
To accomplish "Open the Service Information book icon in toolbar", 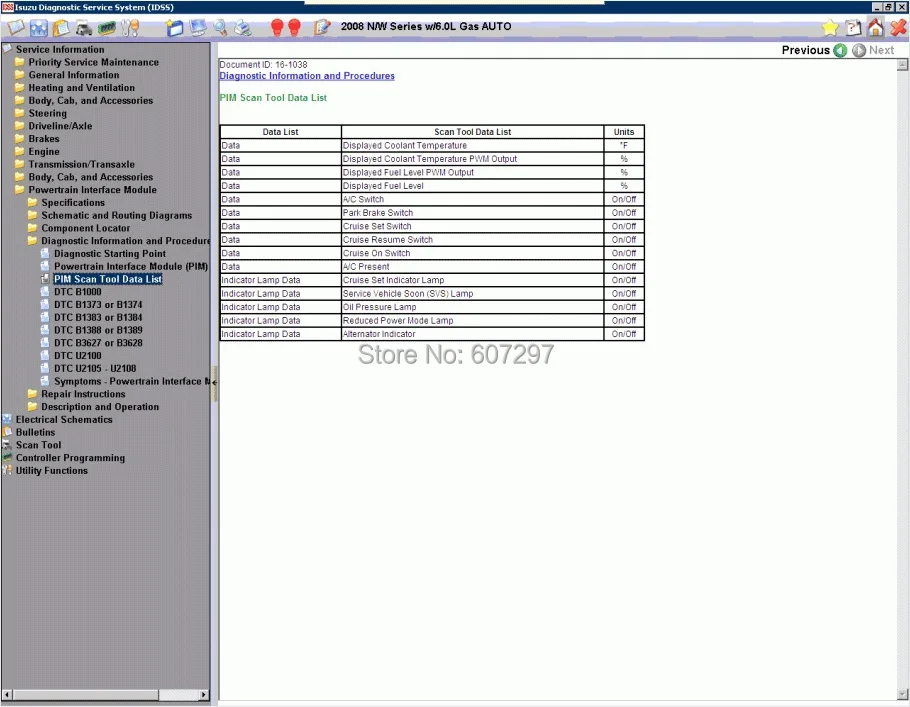I will pyautogui.click(x=15, y=27).
